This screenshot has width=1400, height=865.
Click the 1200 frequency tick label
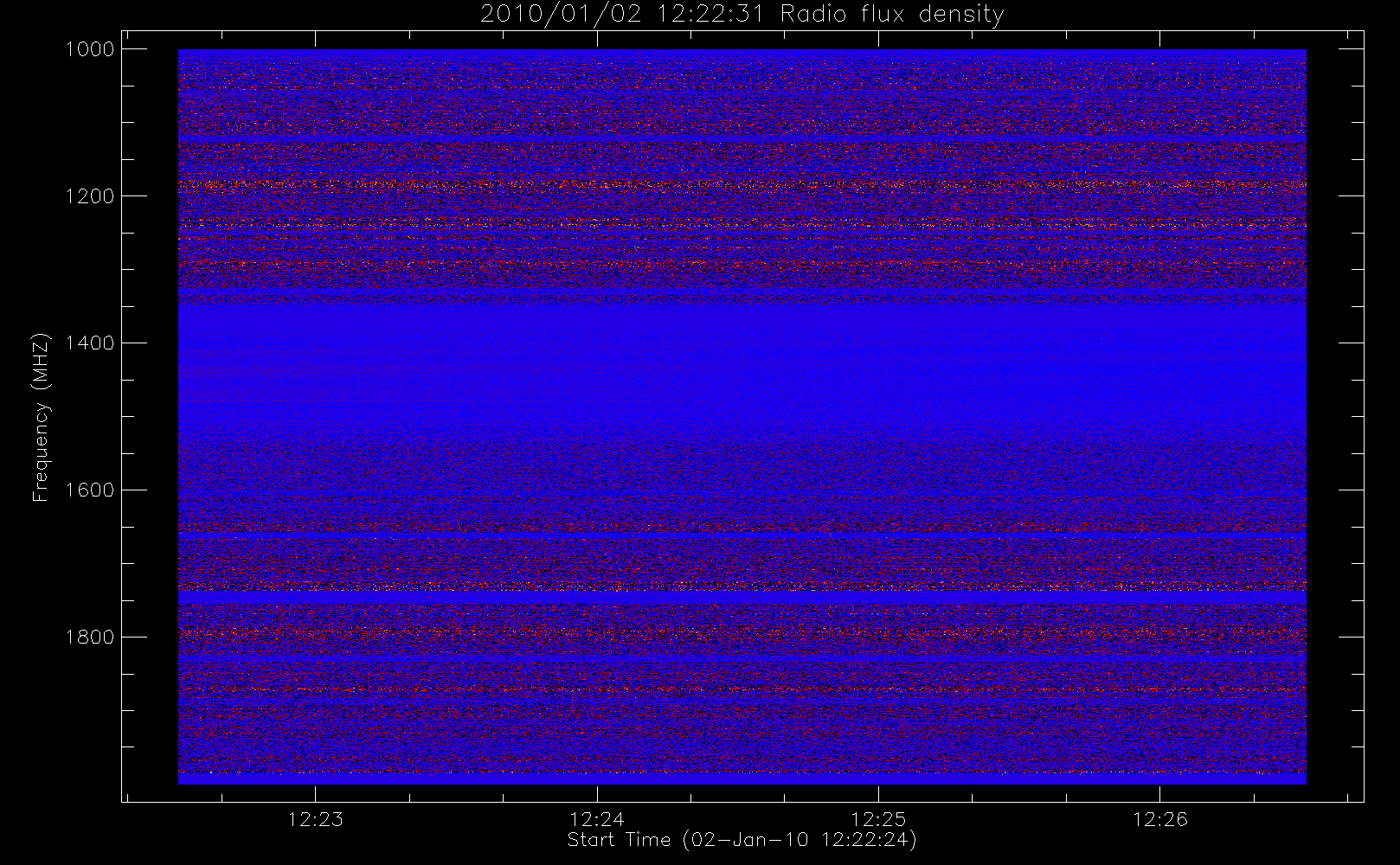[x=90, y=196]
